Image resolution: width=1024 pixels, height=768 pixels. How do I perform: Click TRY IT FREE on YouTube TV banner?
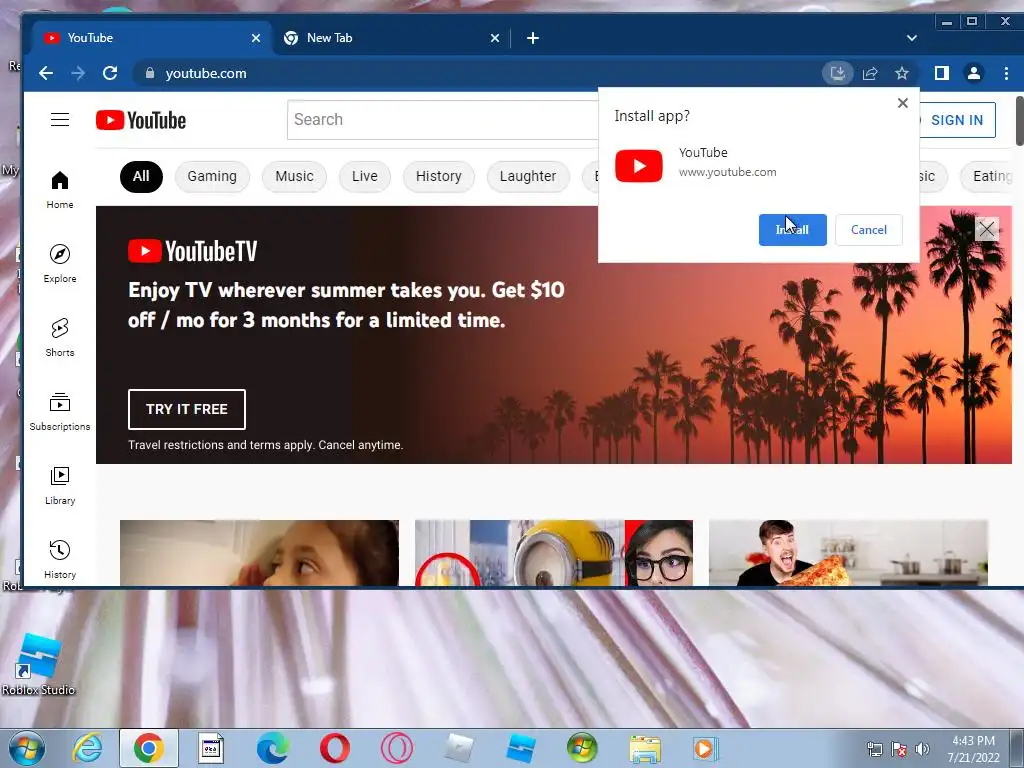click(x=187, y=409)
